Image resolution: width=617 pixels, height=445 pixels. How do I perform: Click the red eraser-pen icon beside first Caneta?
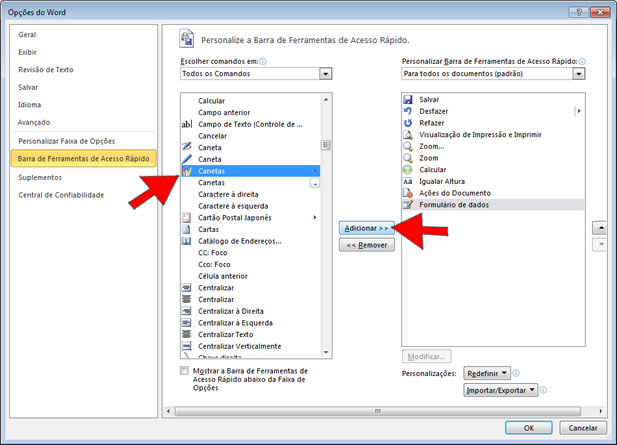click(187, 147)
